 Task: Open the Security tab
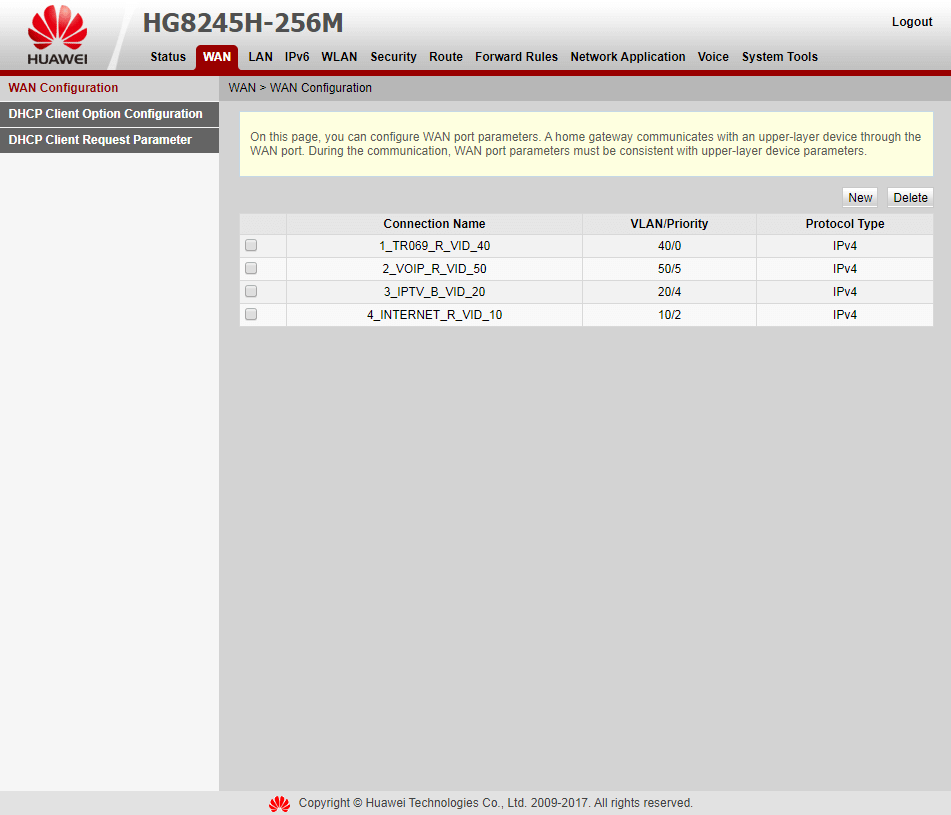(x=393, y=57)
